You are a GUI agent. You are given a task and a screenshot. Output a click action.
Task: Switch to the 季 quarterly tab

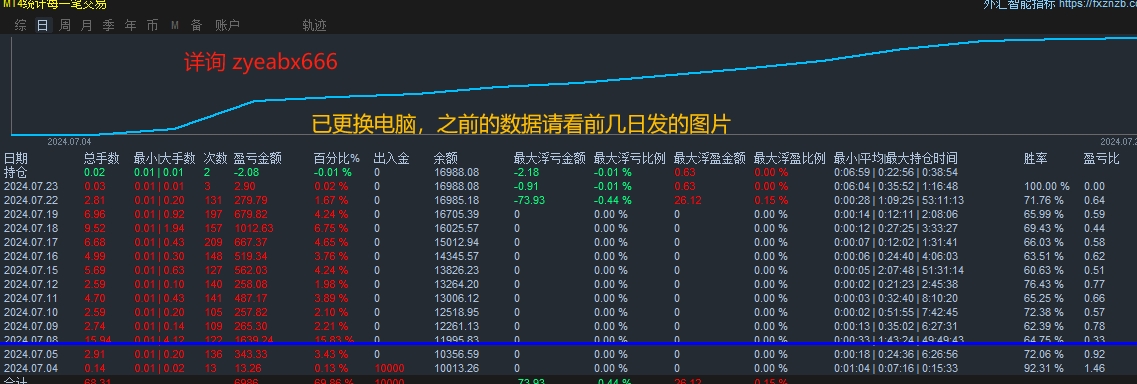click(108, 25)
